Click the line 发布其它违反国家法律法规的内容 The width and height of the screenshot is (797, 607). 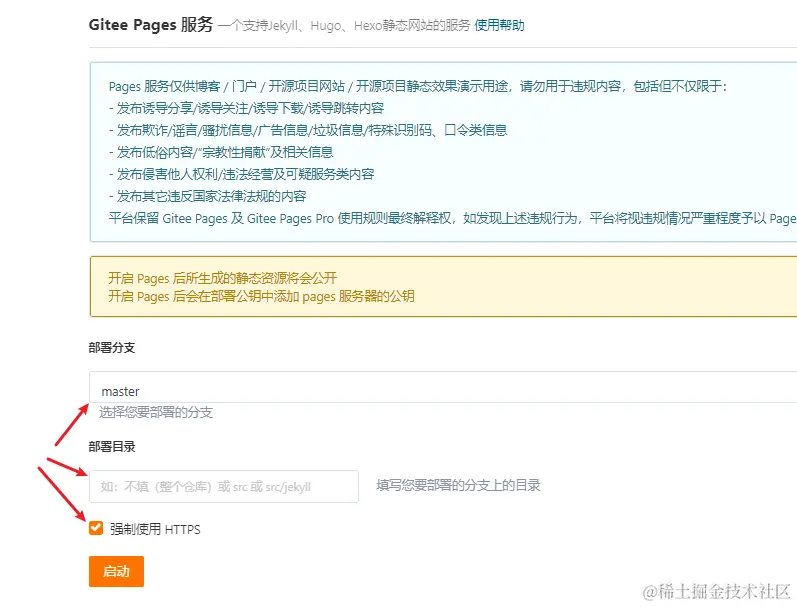click(x=207, y=196)
